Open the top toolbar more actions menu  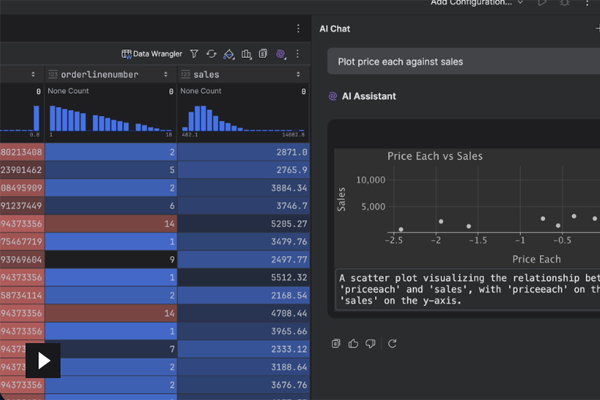[587, 3]
